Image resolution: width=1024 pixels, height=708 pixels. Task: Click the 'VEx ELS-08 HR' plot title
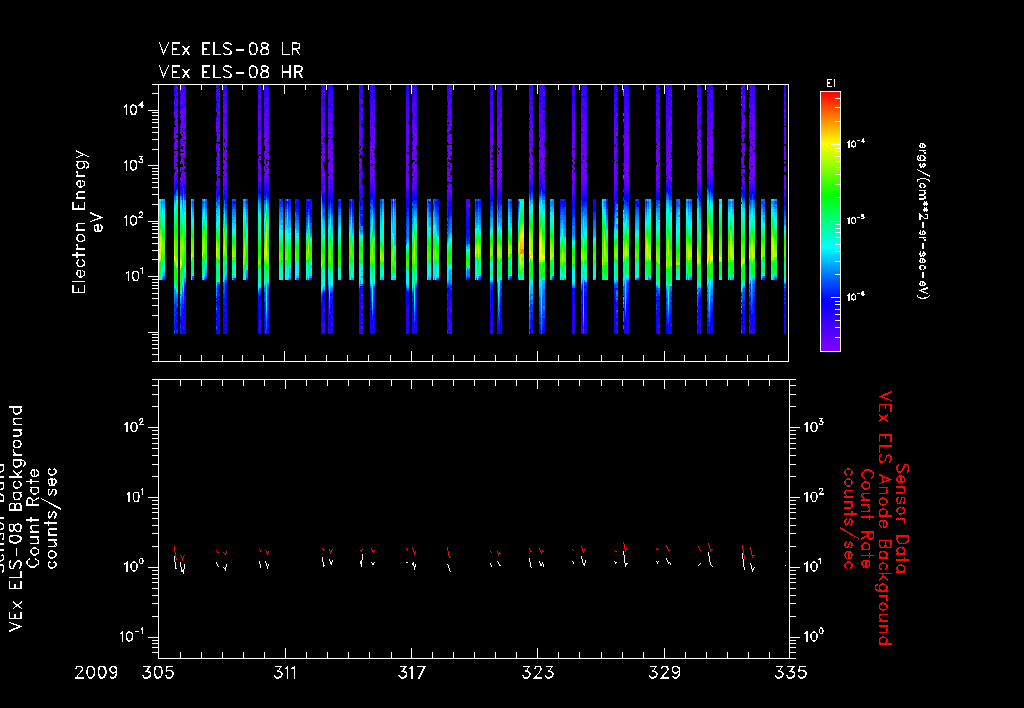point(231,72)
